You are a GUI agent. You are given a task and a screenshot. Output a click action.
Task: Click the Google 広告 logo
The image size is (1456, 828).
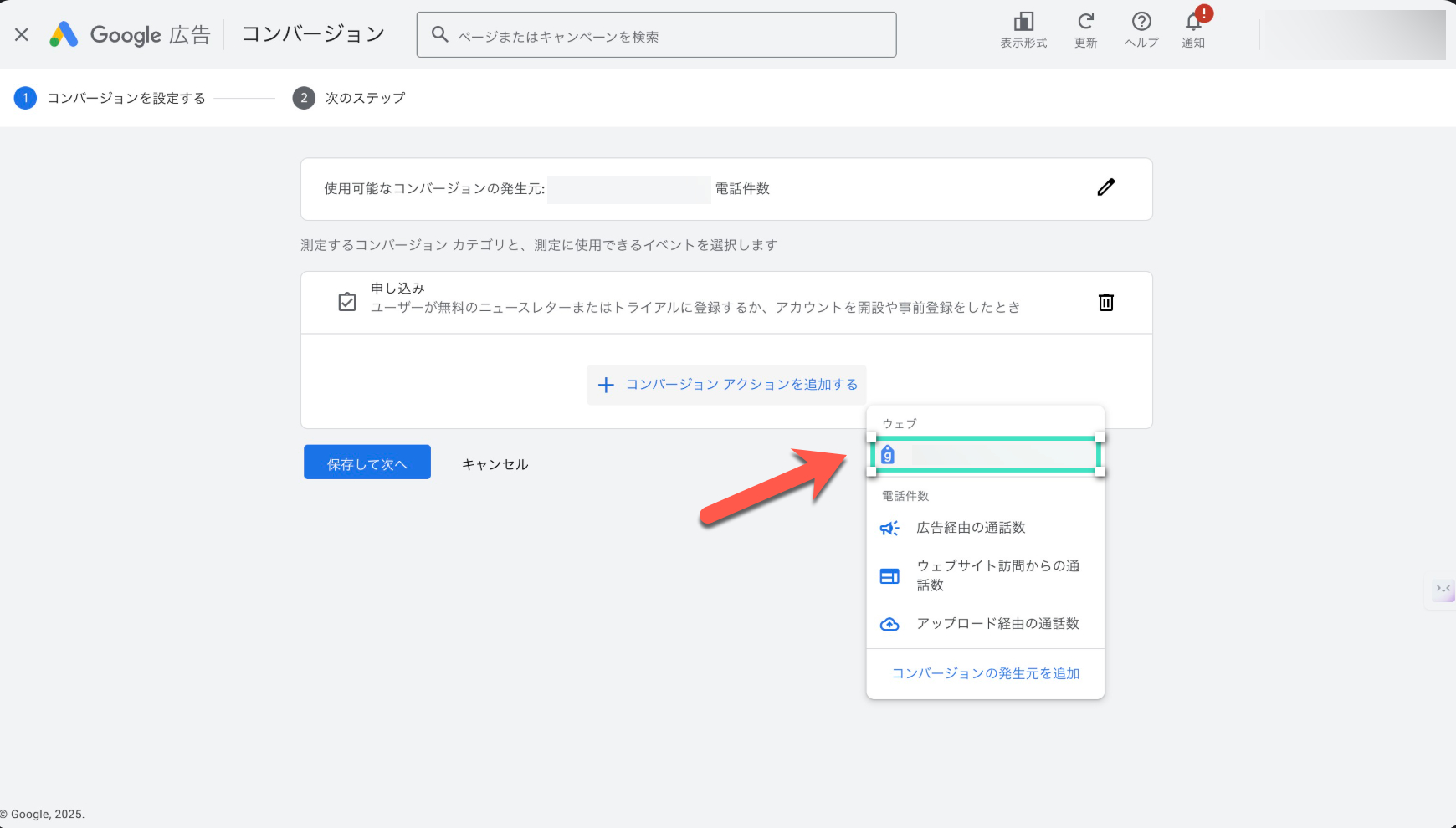[130, 34]
